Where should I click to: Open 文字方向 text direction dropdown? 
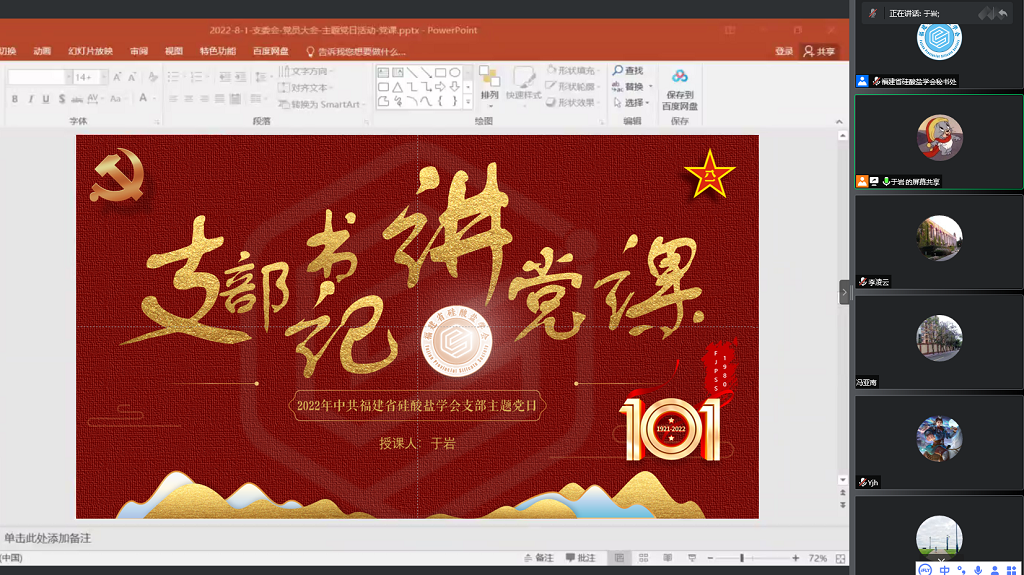pyautogui.click(x=306, y=71)
